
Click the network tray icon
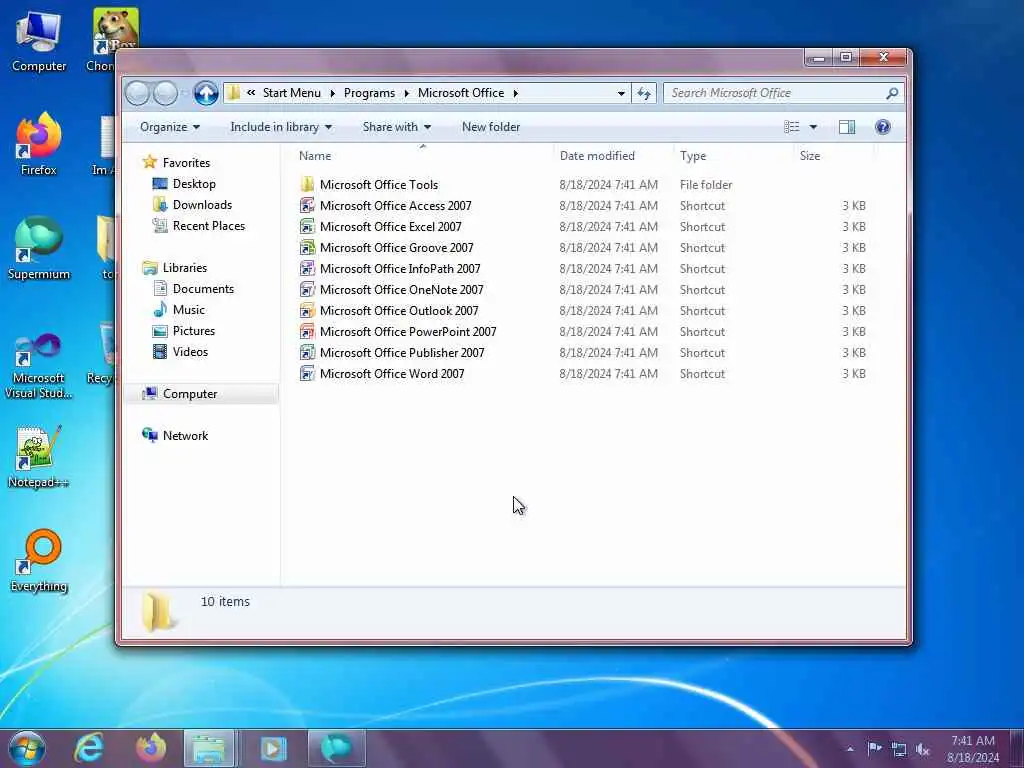point(899,750)
